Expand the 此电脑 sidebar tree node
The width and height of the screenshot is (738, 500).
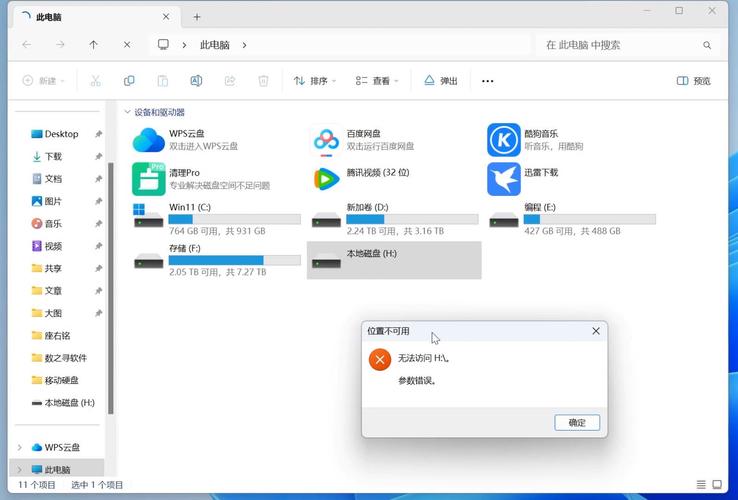tap(20, 469)
